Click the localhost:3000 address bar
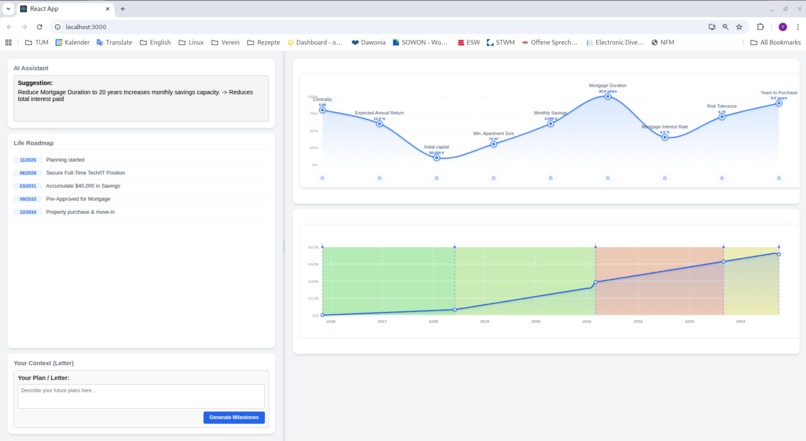 pos(380,27)
